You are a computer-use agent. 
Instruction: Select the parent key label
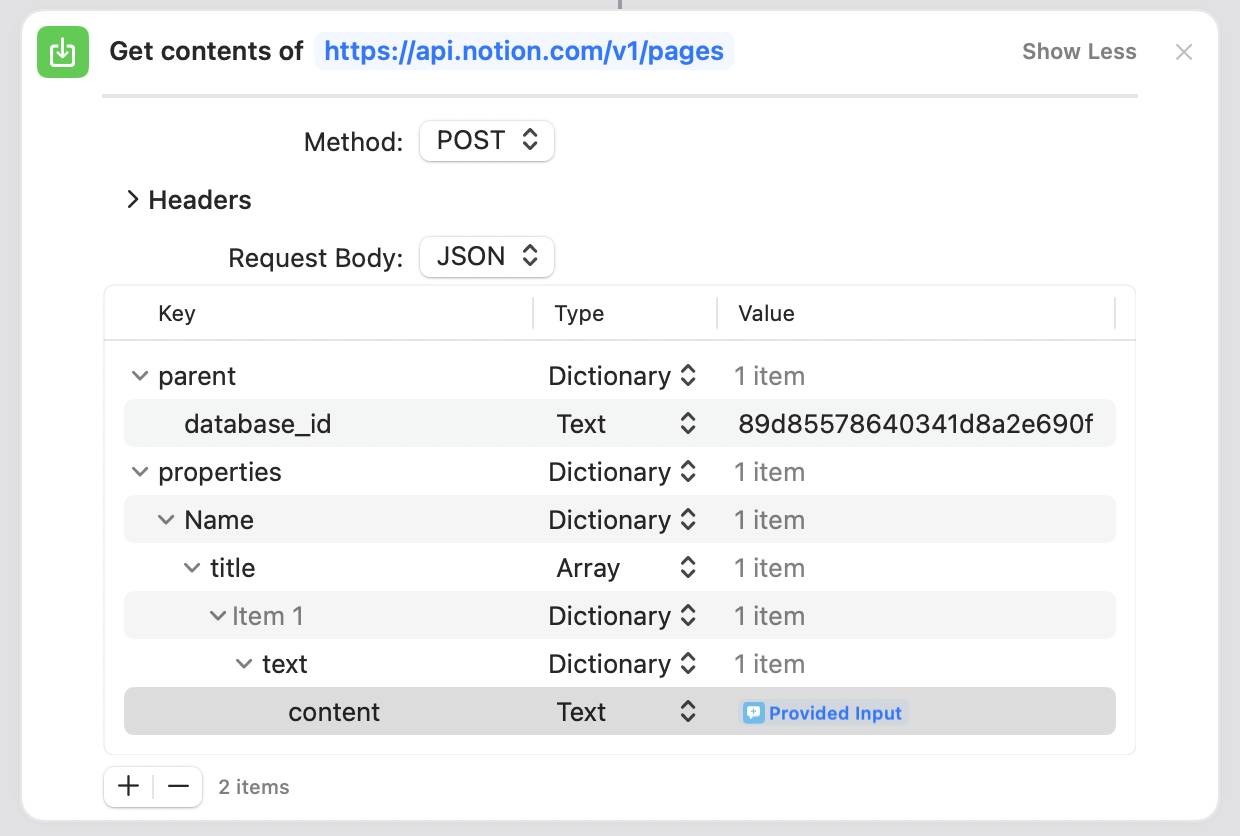point(197,377)
